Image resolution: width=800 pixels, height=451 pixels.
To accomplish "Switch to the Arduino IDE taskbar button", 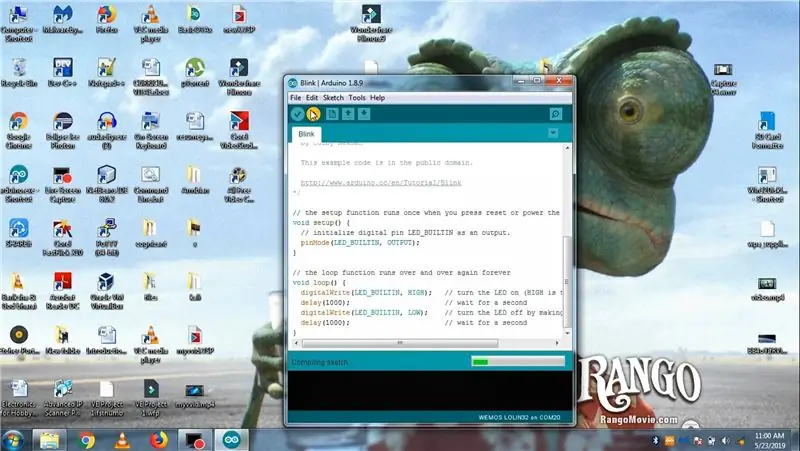I will click(x=231, y=440).
